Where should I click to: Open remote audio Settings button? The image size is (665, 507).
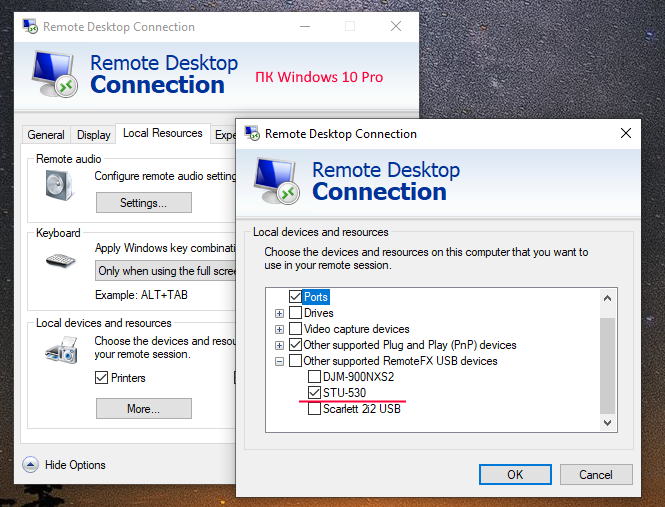coord(143,203)
